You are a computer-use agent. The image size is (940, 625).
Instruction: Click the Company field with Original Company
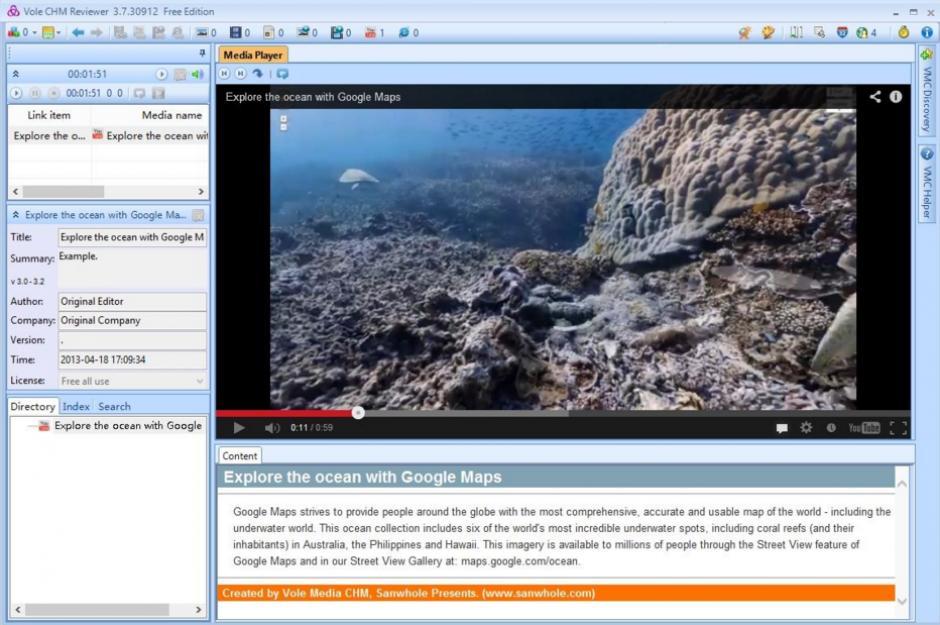pyautogui.click(x=132, y=321)
